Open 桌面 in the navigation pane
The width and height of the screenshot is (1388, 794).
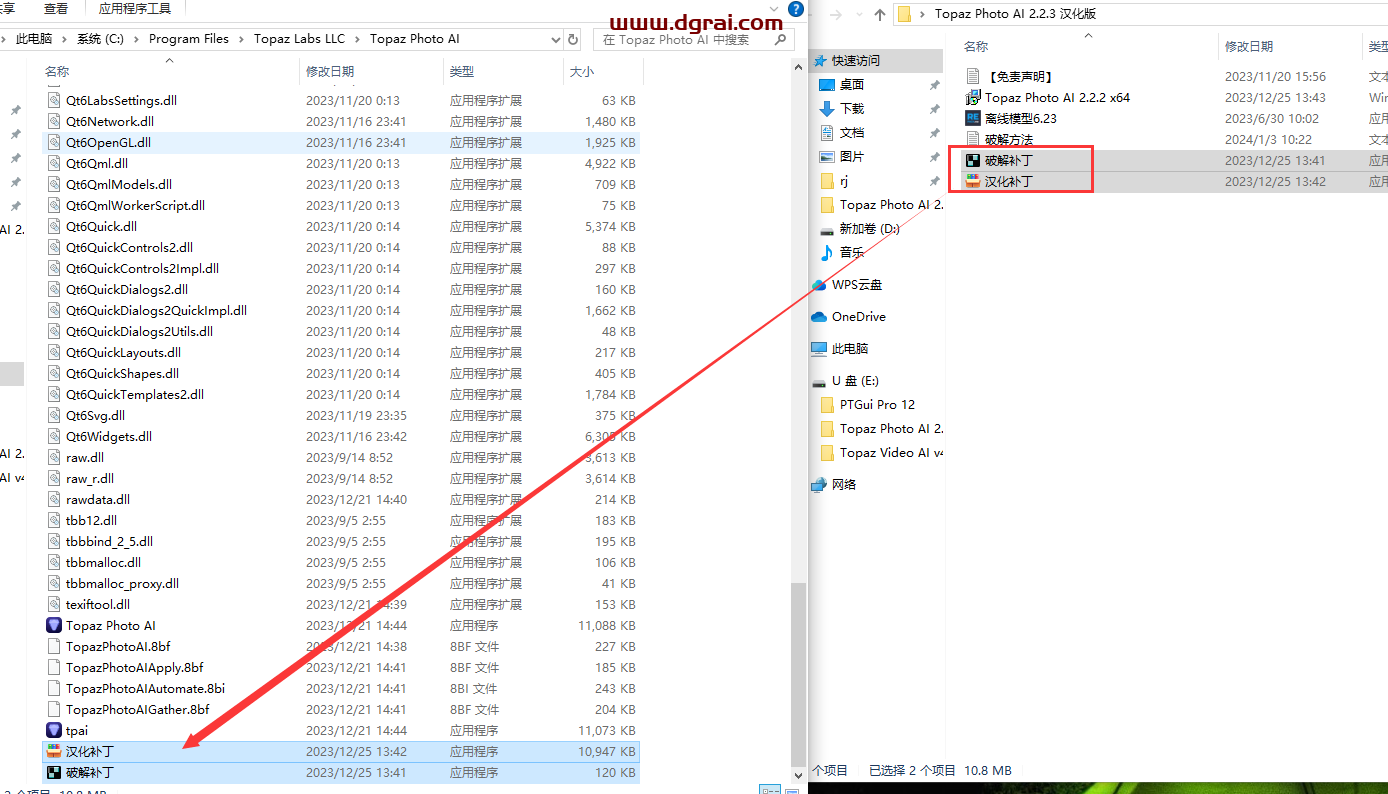coord(852,85)
